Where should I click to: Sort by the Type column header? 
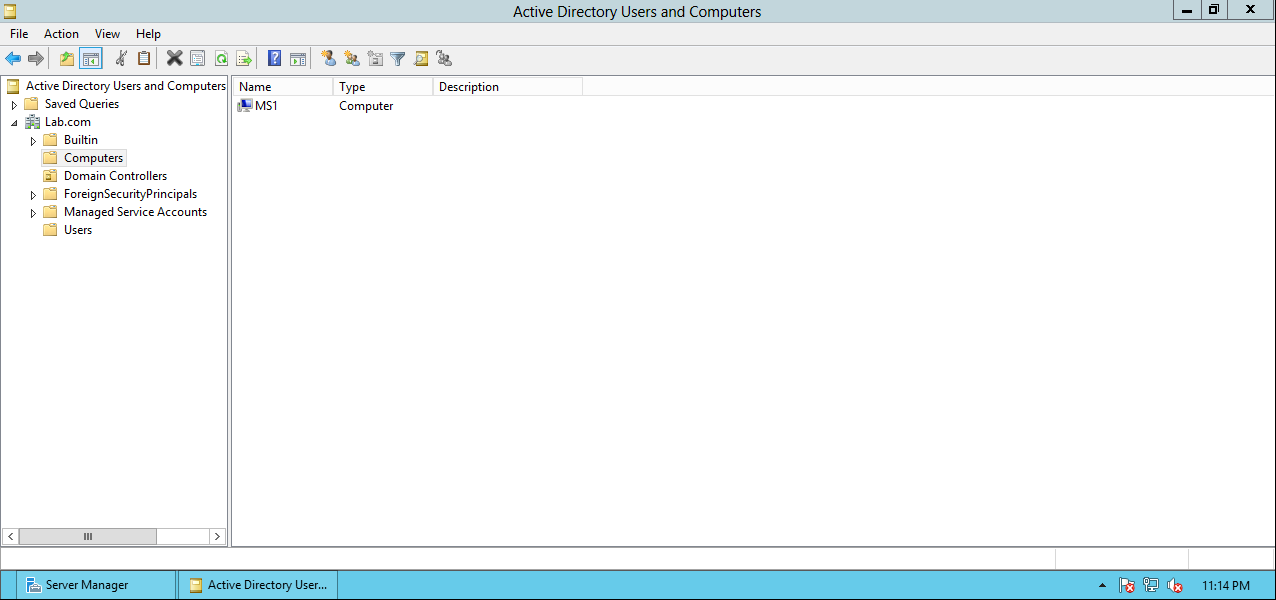(x=383, y=87)
